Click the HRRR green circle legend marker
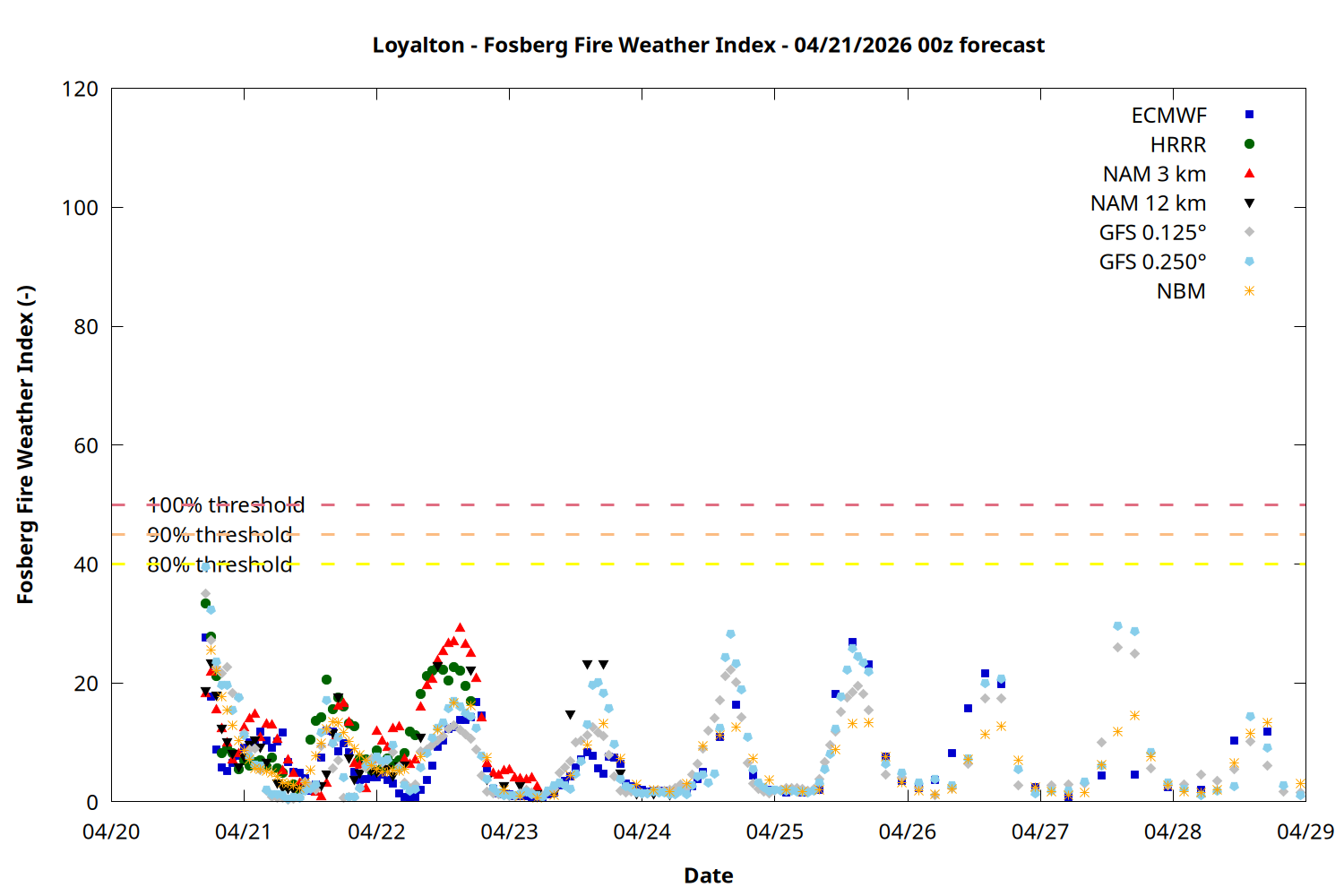 coord(1249,144)
